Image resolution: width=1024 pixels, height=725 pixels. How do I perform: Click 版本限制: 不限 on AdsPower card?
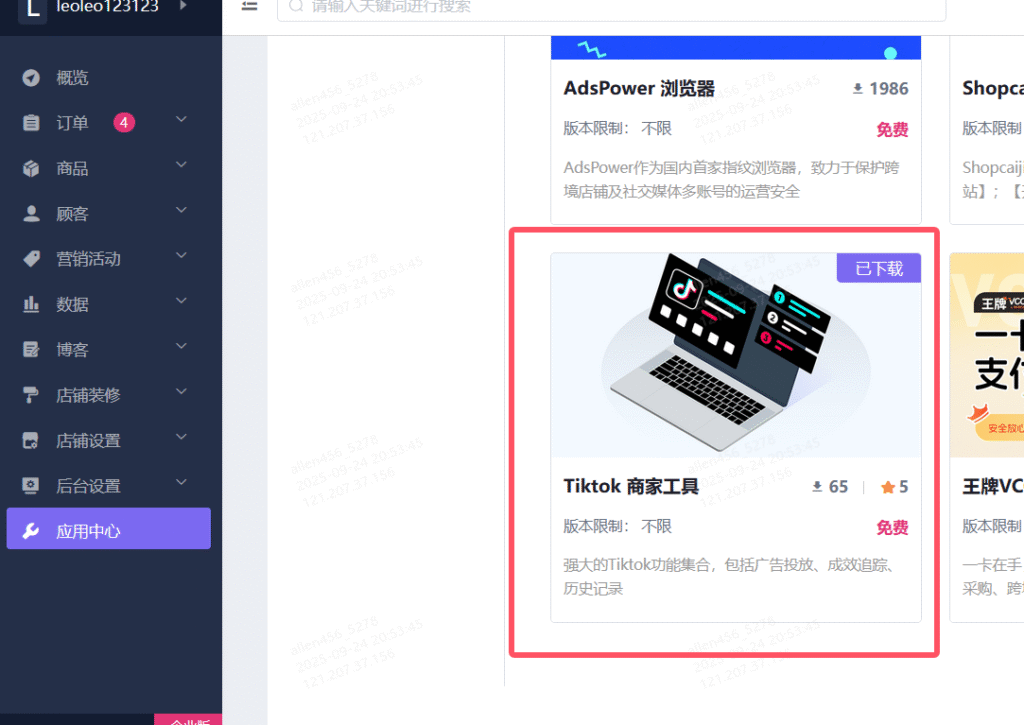(617, 129)
